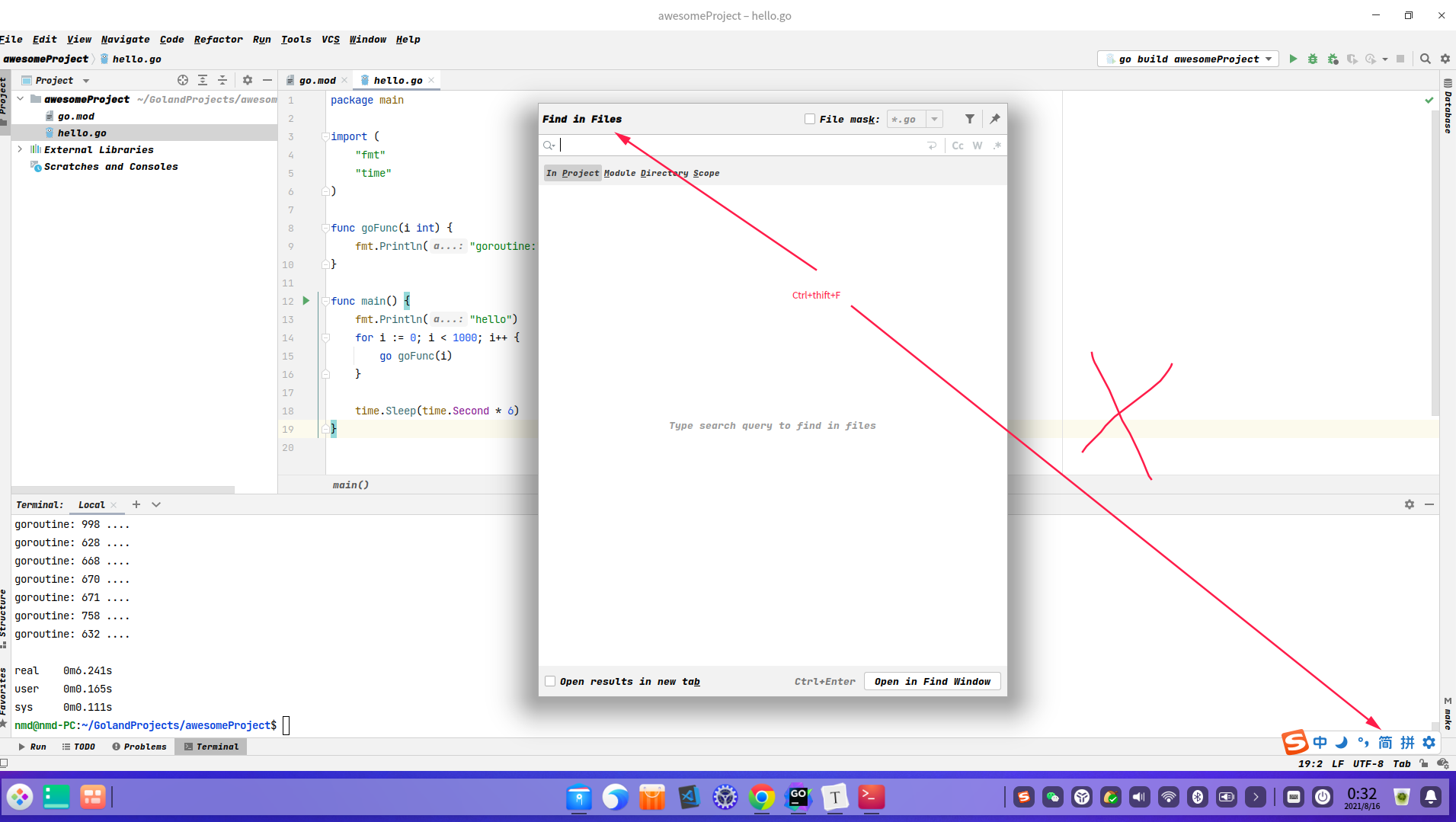The image size is (1456, 822).
Task: Enable the File mask checkbox
Action: point(810,119)
